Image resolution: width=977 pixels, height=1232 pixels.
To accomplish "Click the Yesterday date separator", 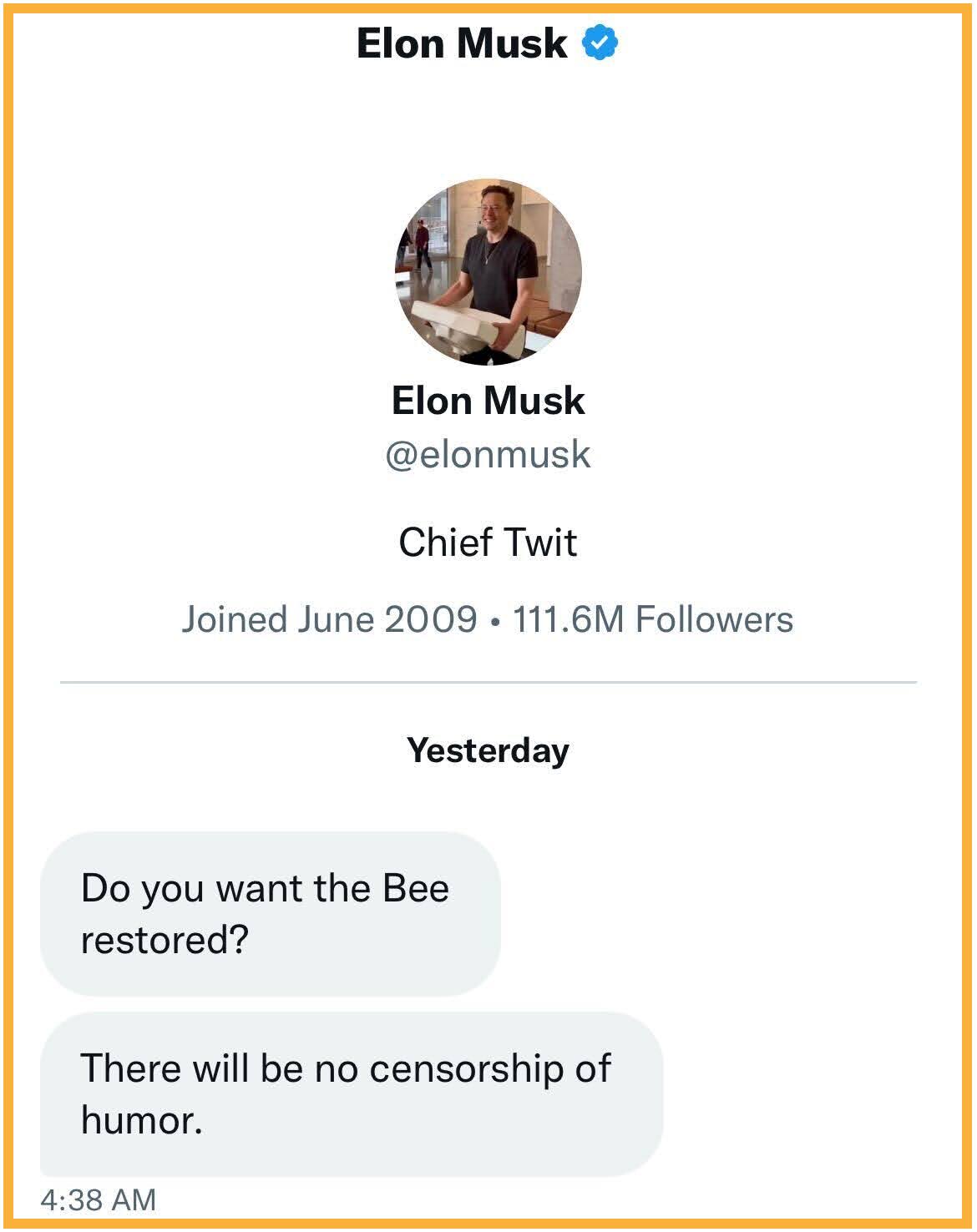I will click(x=488, y=750).
